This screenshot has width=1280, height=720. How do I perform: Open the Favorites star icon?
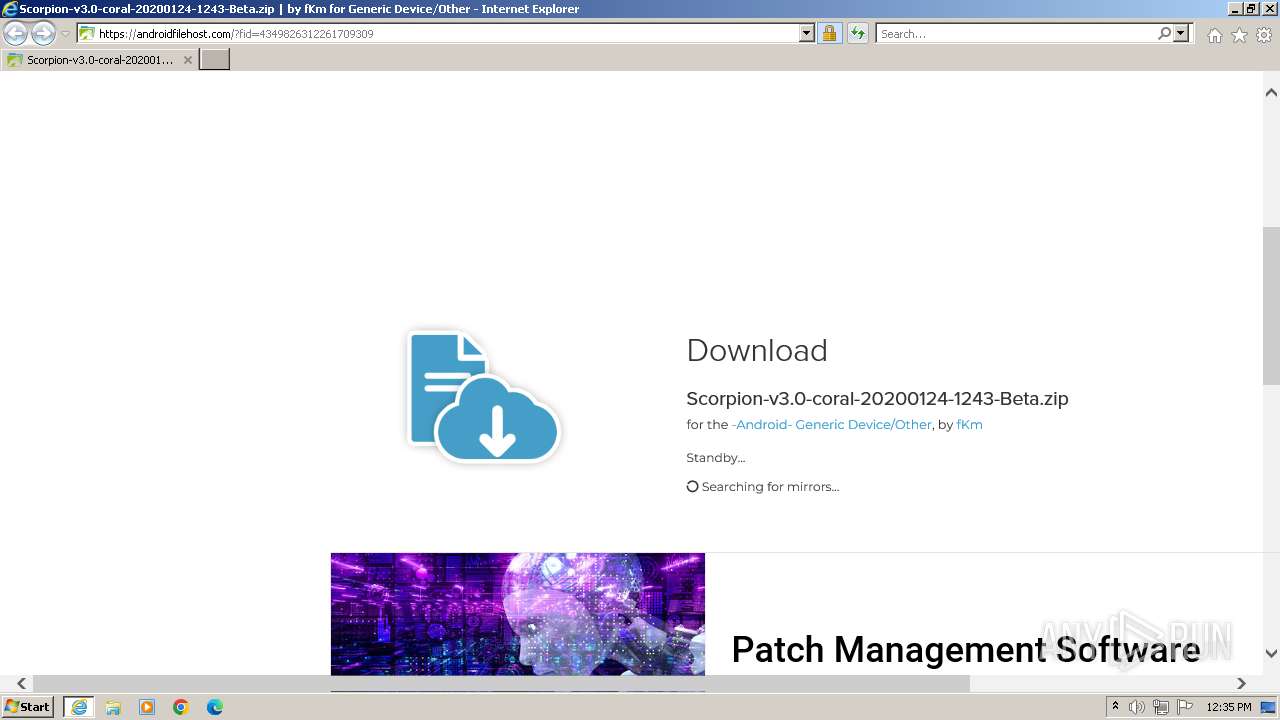coord(1239,35)
